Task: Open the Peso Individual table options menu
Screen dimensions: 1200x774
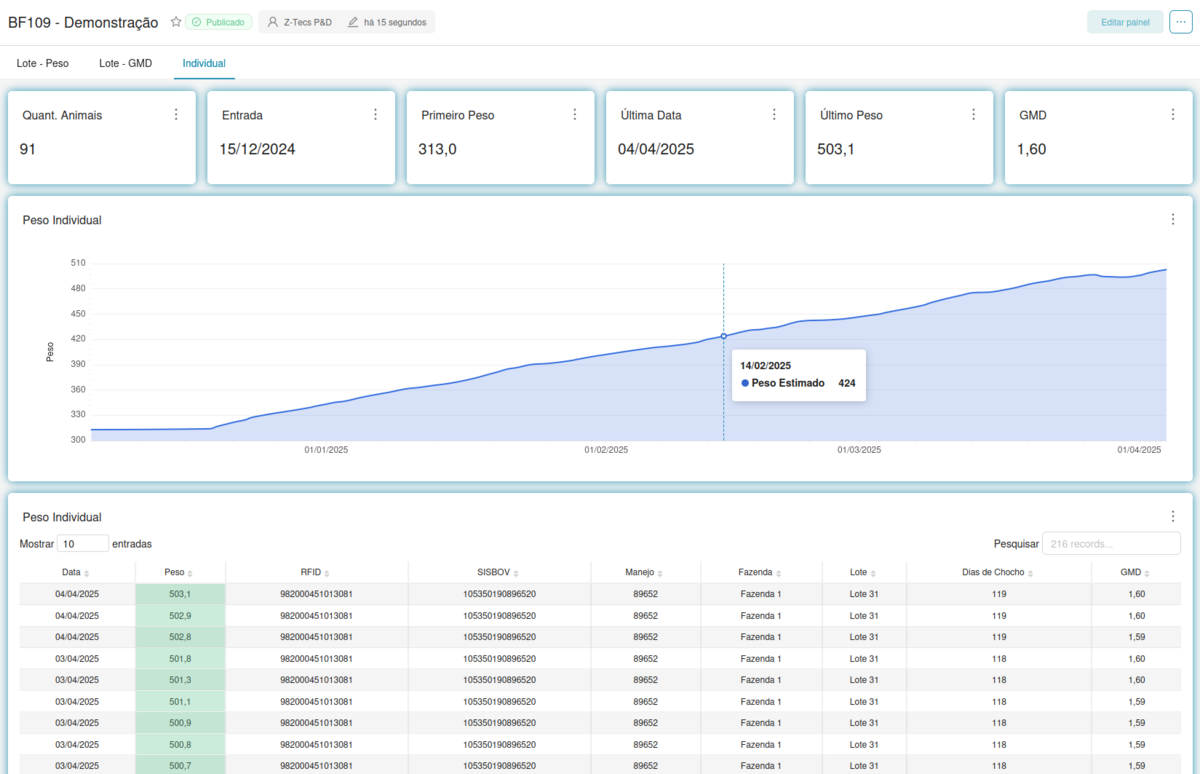Action: [x=1172, y=515]
